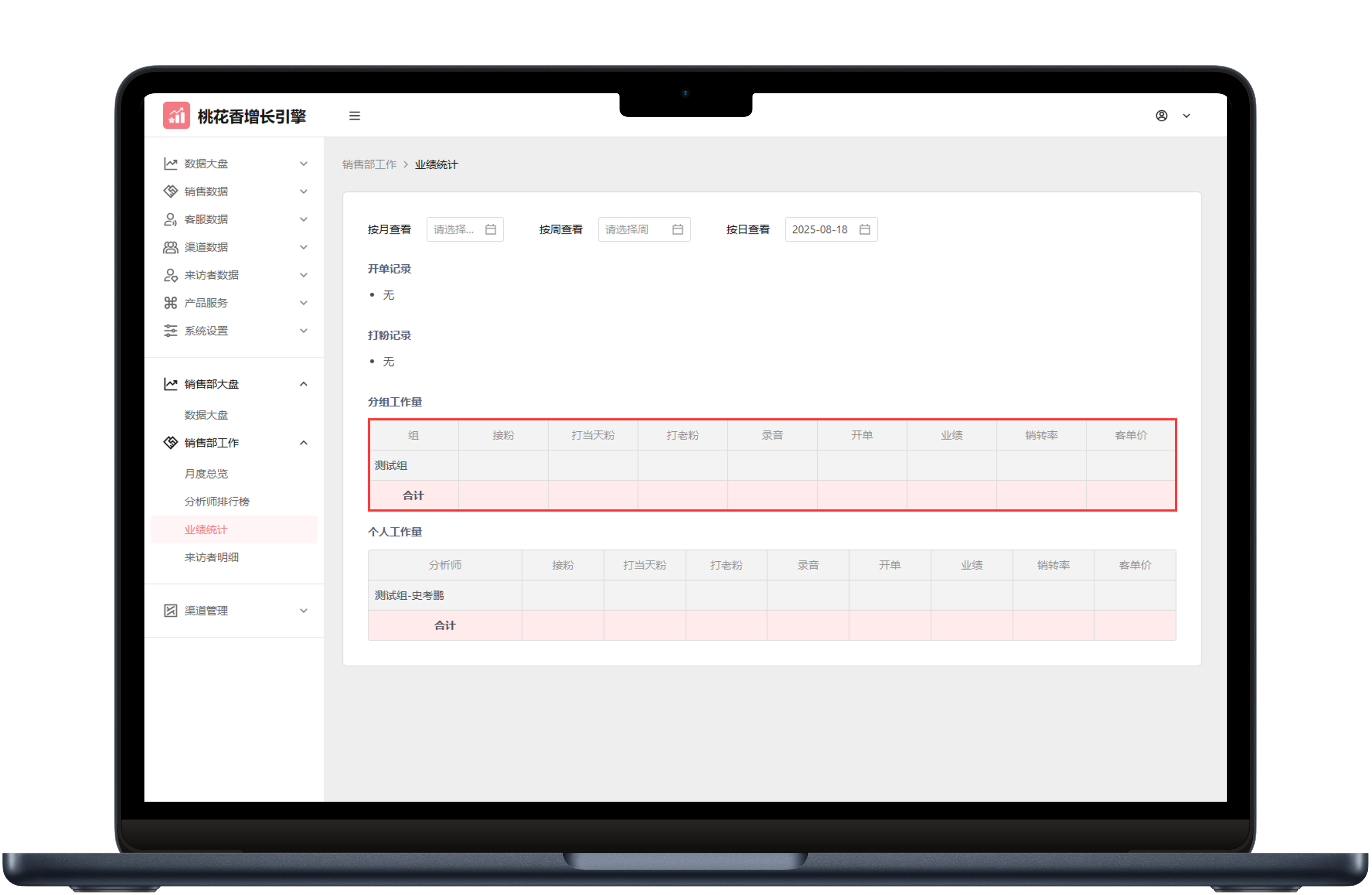Click the 系统设置 sliders icon
Viewport: 1372px width, 895px height.
click(x=170, y=330)
